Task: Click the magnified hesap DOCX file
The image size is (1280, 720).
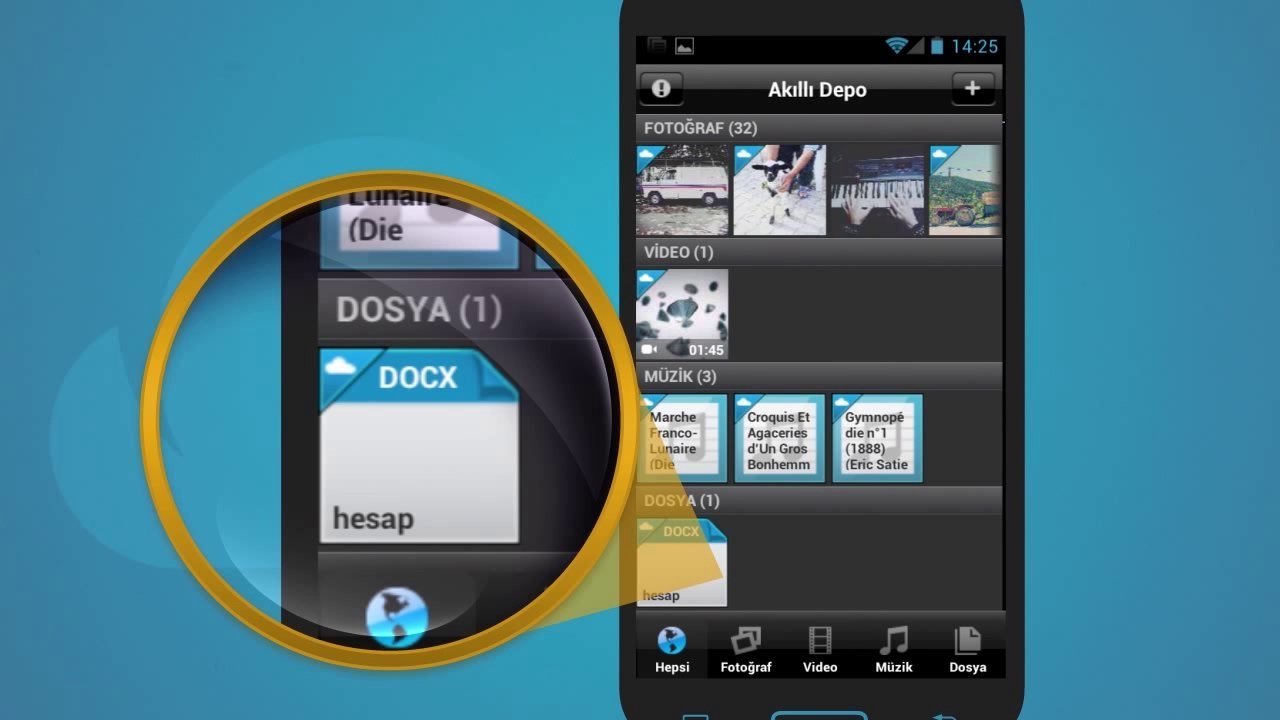Action: point(418,446)
